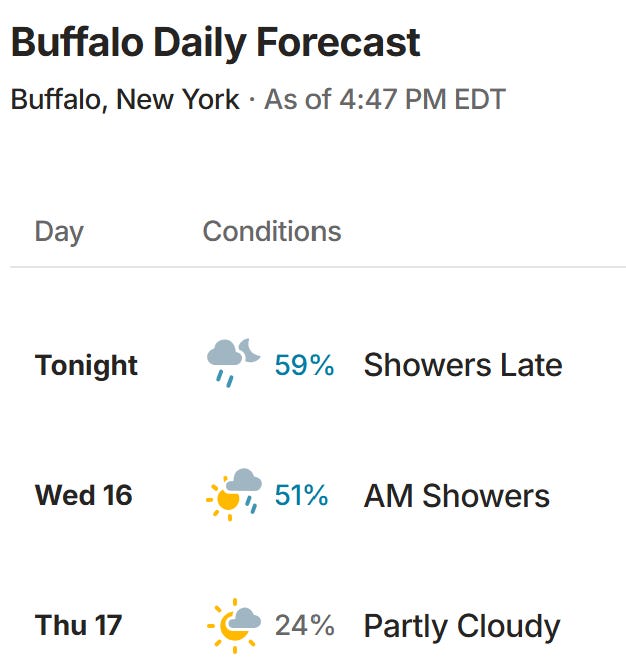Click the Buffalo Daily Forecast heading

(x=215, y=42)
